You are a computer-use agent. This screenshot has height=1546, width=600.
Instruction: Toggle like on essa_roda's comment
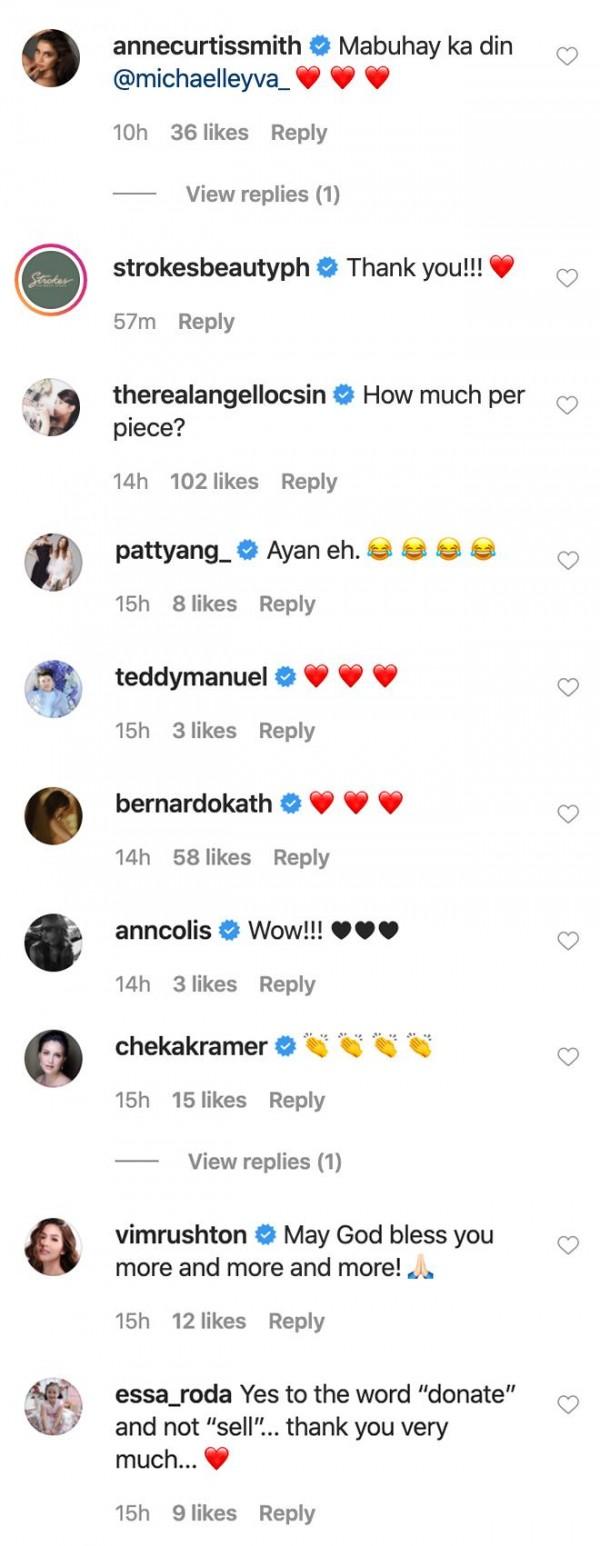pyautogui.click(x=567, y=1405)
